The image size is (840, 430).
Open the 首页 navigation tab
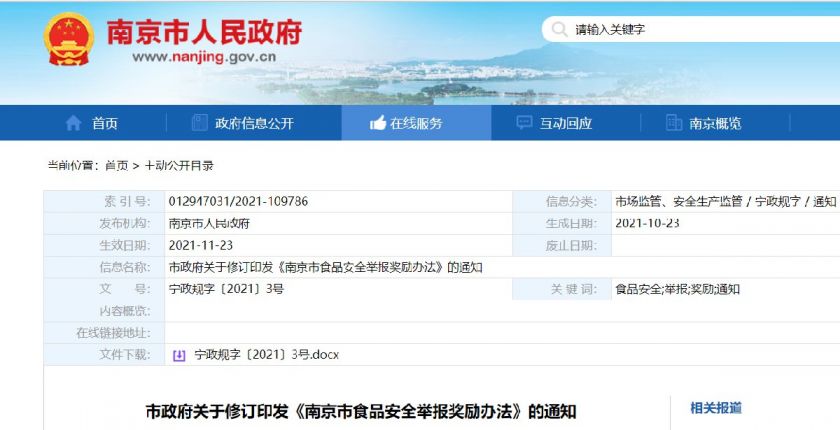coord(91,123)
